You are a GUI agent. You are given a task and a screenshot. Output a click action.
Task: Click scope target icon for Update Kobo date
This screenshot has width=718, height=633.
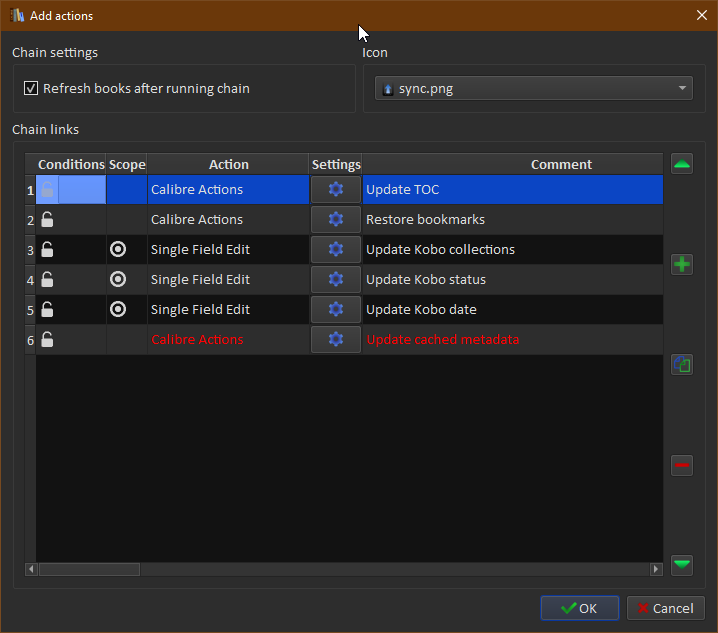[x=118, y=310]
